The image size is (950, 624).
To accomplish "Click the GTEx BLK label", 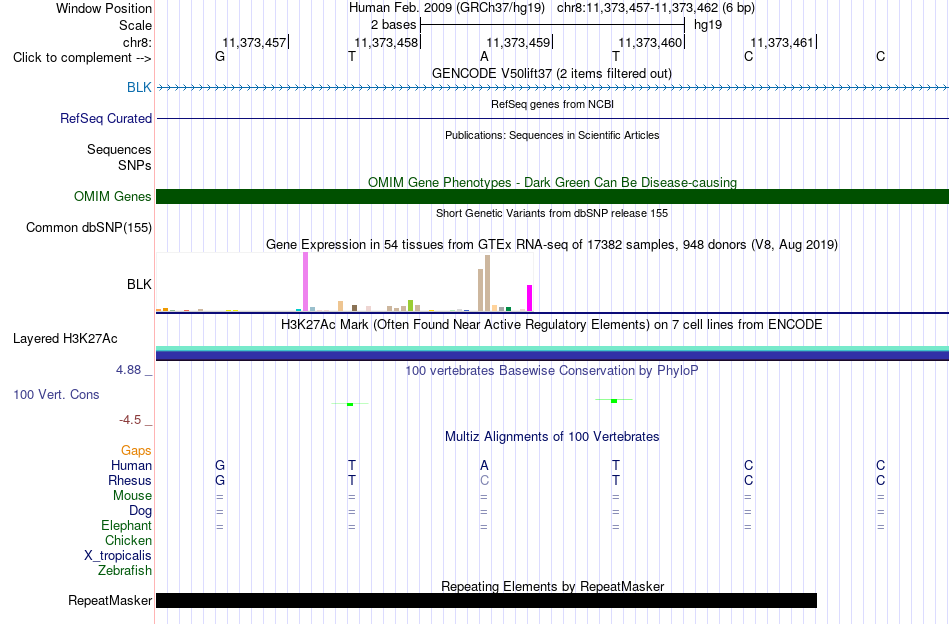I will click(139, 284).
